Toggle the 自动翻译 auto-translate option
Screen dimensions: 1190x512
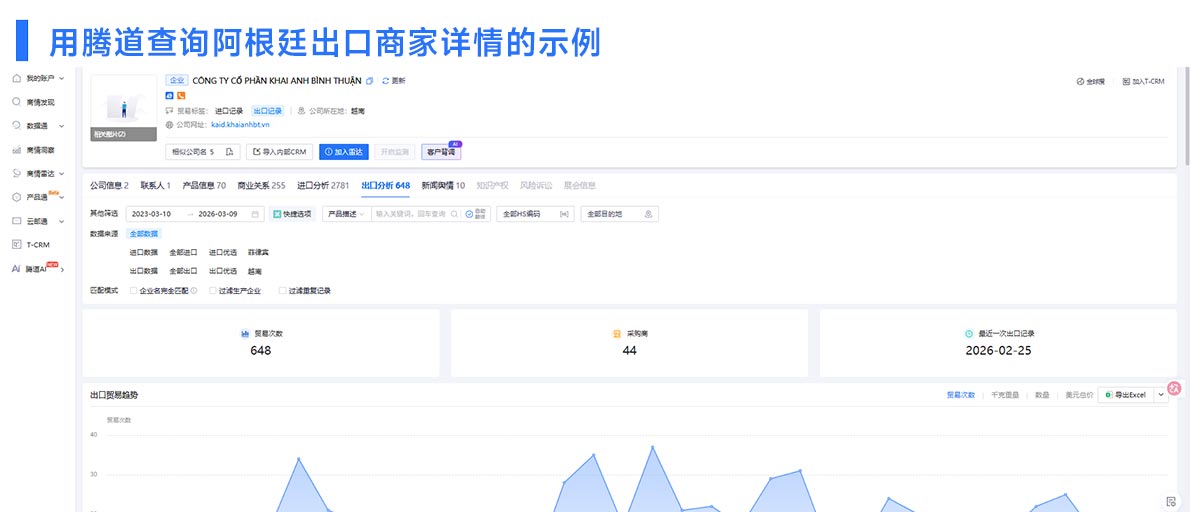click(x=477, y=214)
